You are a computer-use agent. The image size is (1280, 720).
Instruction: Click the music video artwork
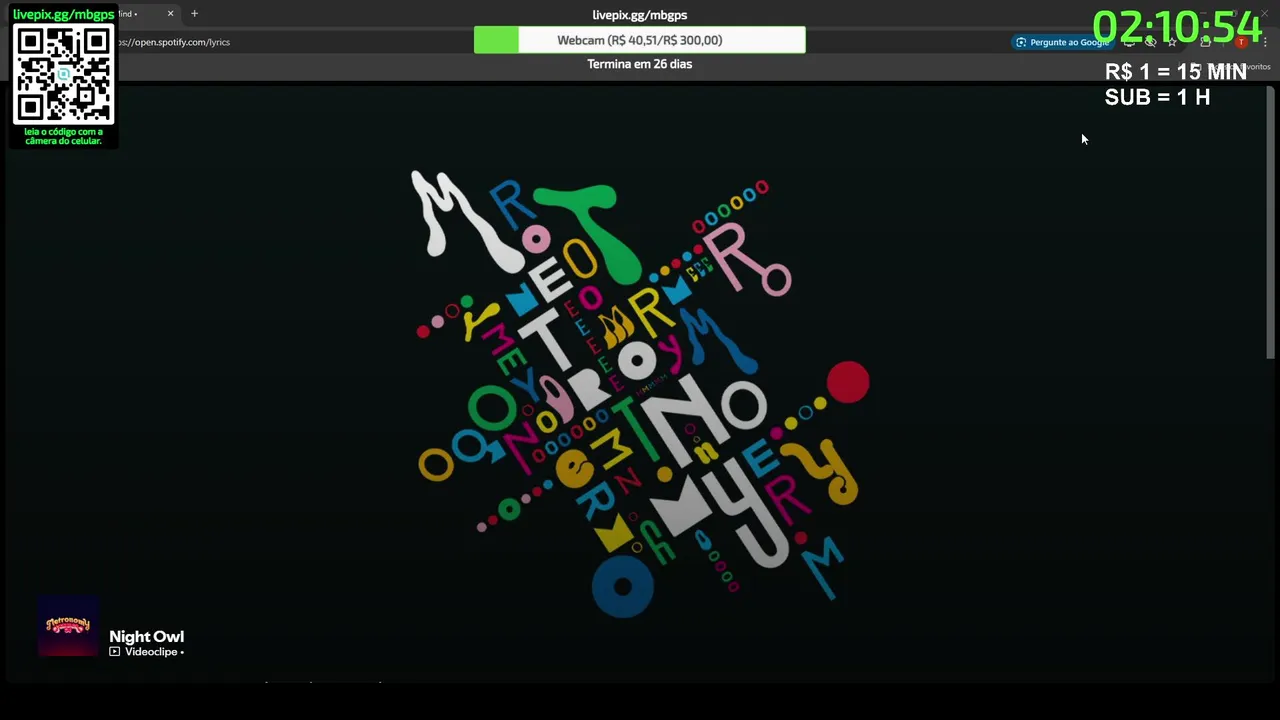tap(640, 395)
